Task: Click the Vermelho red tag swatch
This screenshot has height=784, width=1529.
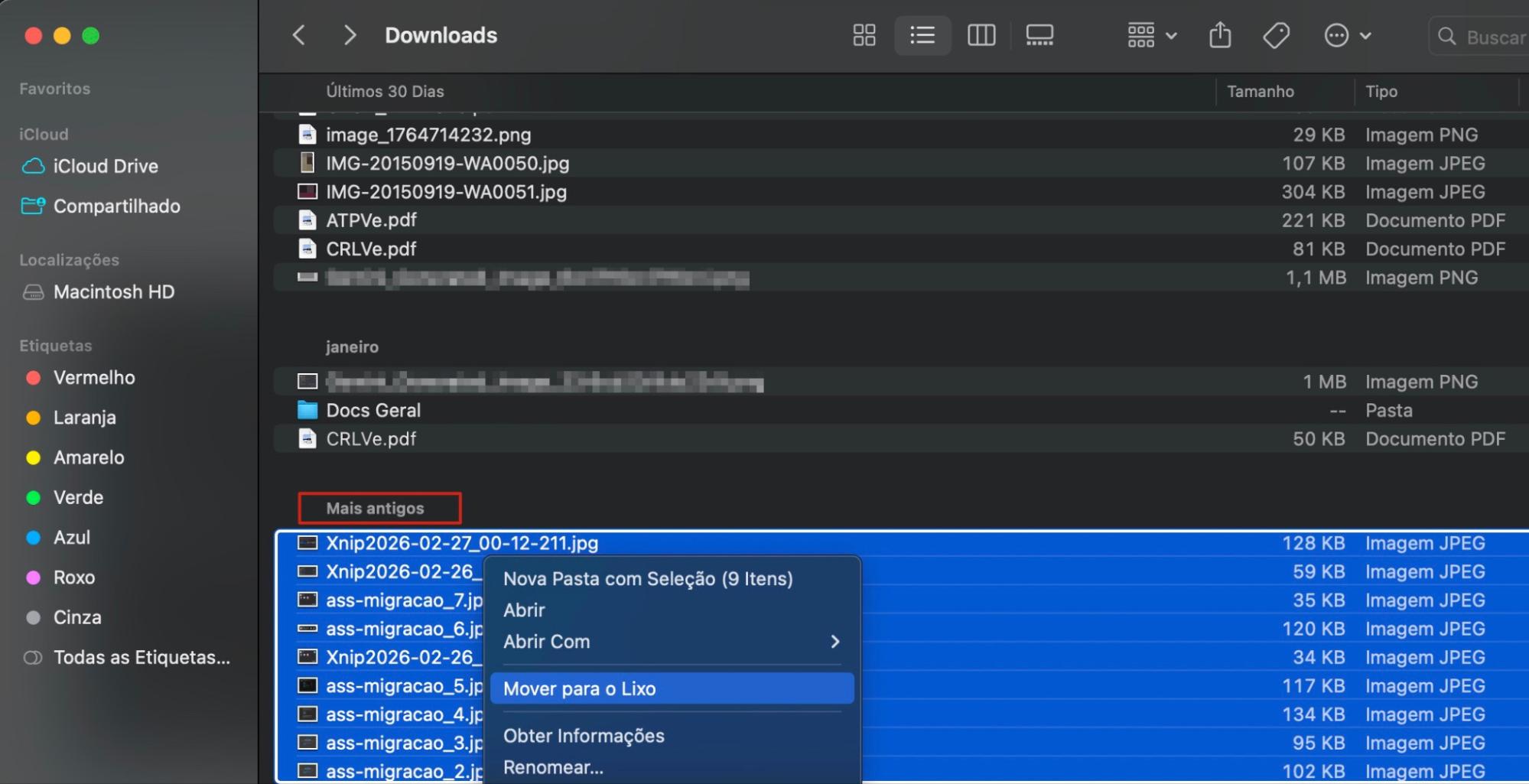Action: pos(33,377)
